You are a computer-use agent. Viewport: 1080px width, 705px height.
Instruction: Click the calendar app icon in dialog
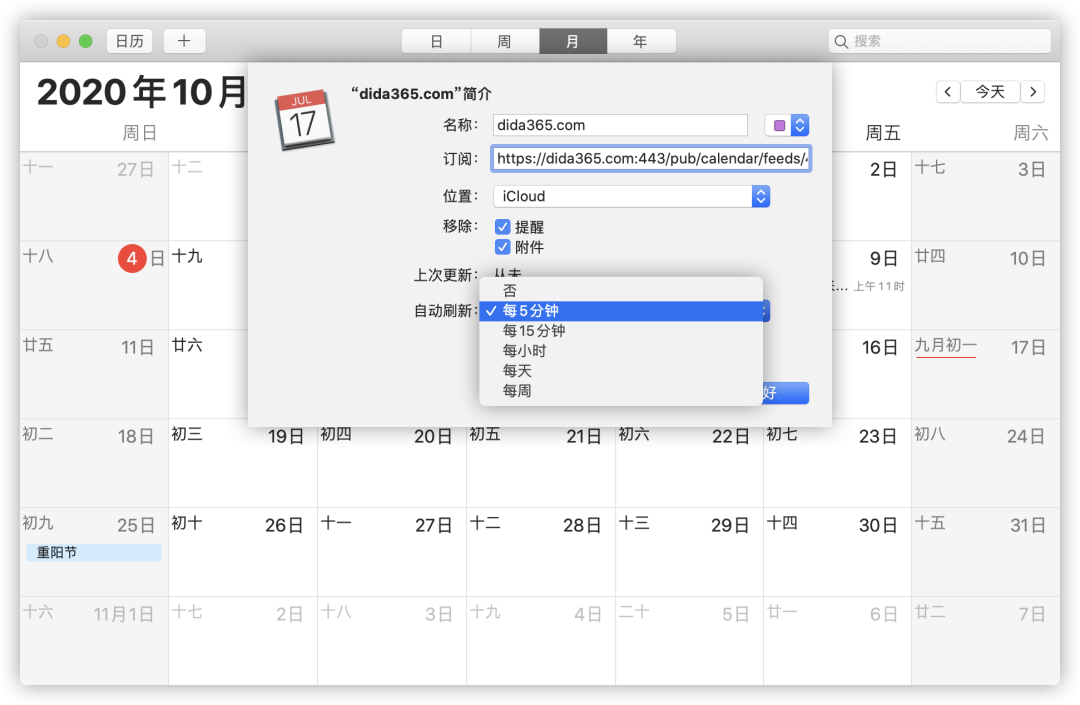304,119
